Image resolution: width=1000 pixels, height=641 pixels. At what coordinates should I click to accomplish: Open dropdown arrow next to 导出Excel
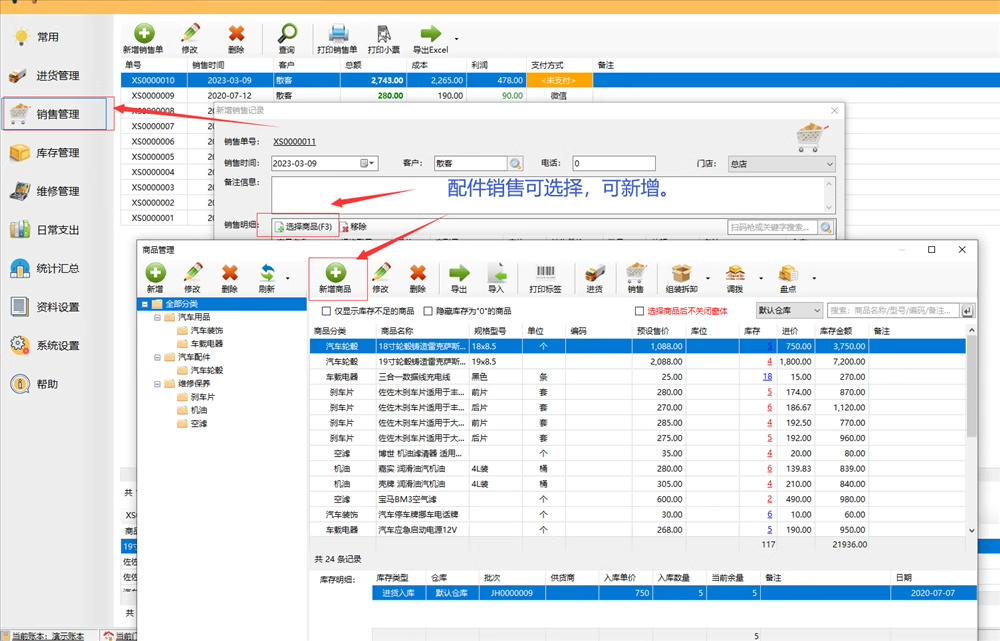pos(457,39)
